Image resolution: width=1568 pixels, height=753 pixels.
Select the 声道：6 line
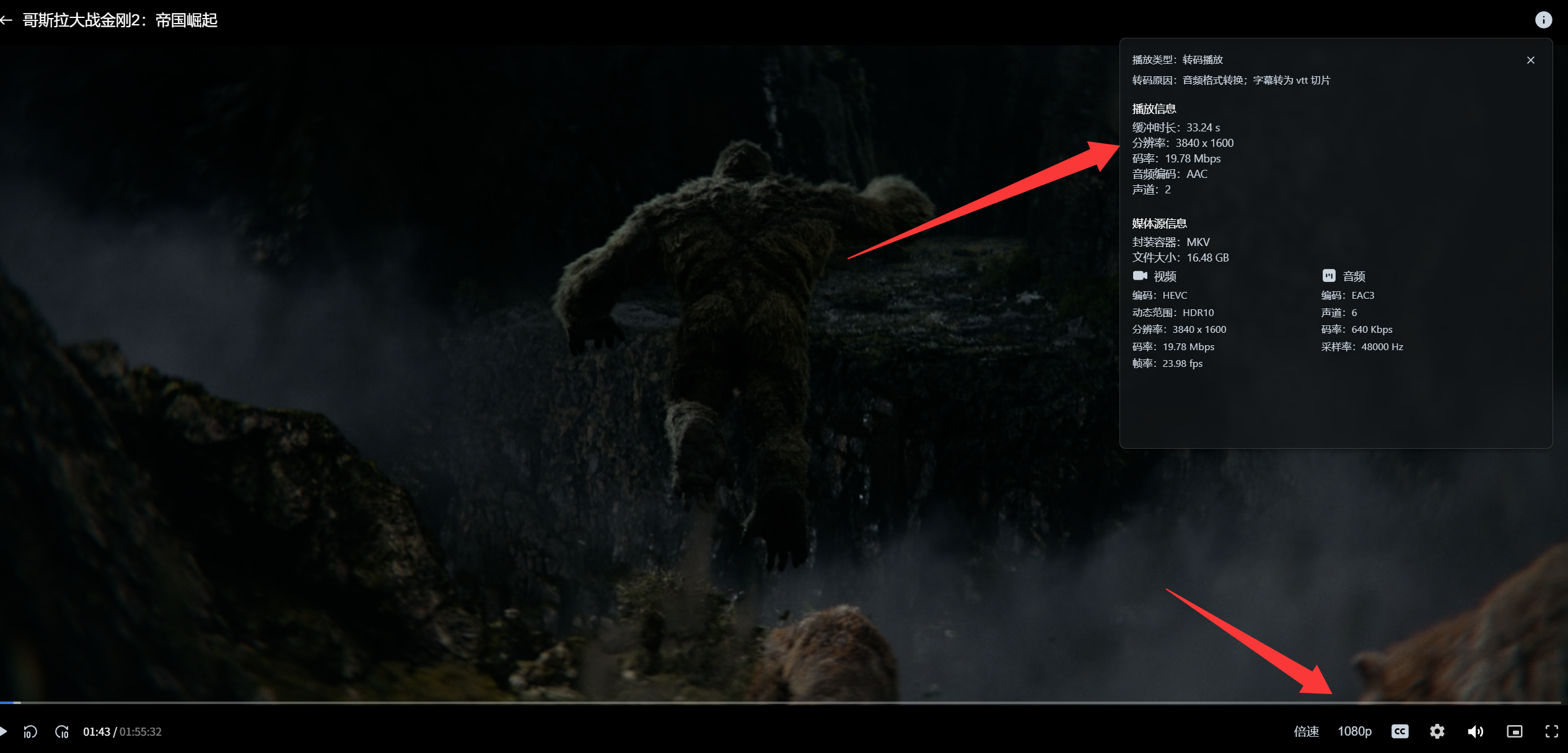[x=1339, y=312]
